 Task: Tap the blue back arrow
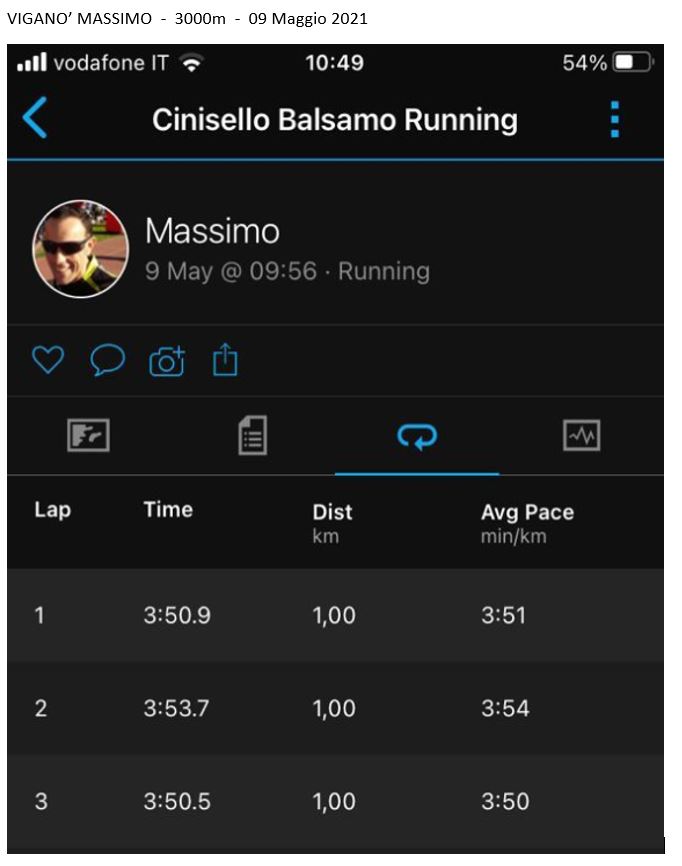35,117
